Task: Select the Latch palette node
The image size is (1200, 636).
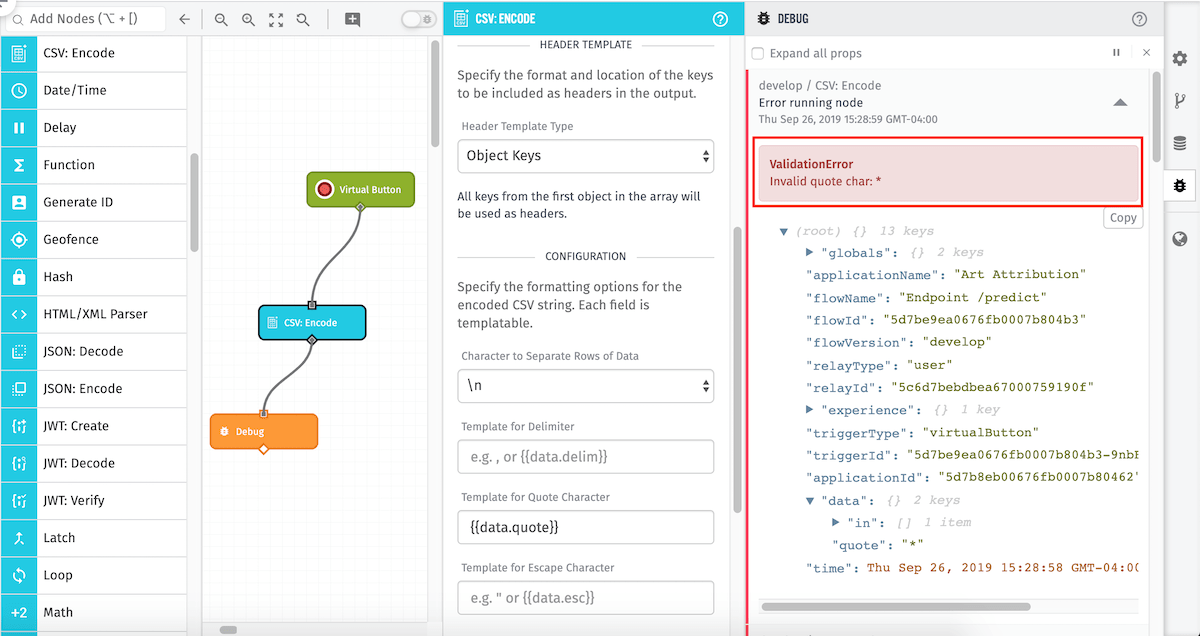Action: [x=94, y=538]
